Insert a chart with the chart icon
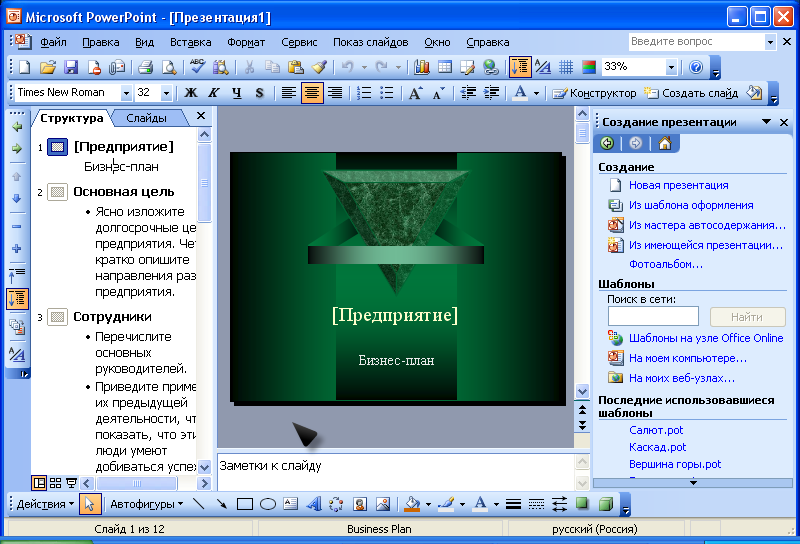Viewport: 800px width, 544px height. tap(422, 67)
